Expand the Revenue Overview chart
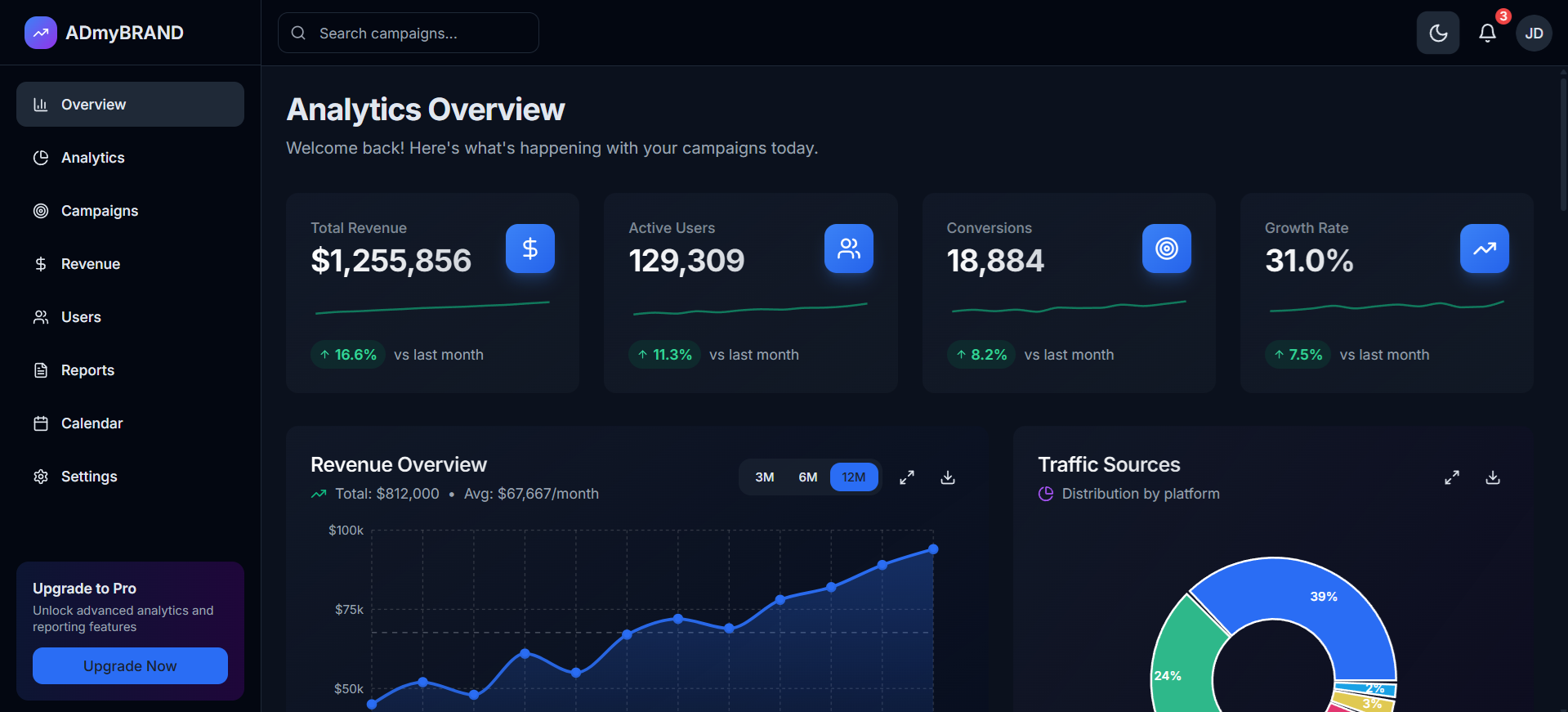The width and height of the screenshot is (1568, 712). [907, 477]
